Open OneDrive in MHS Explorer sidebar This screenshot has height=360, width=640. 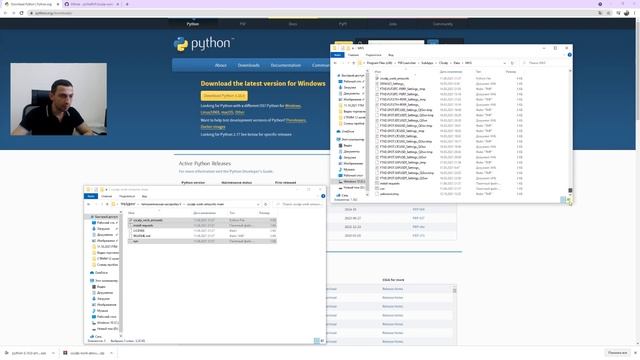(x=346, y=131)
